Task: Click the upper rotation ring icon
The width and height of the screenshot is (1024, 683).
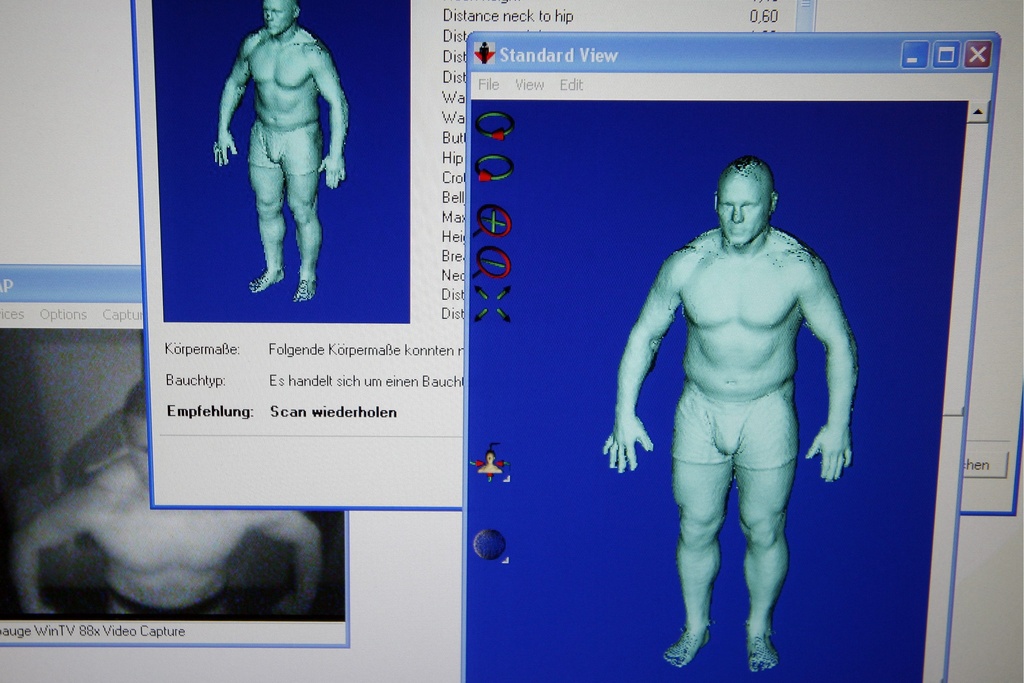Action: 494,126
